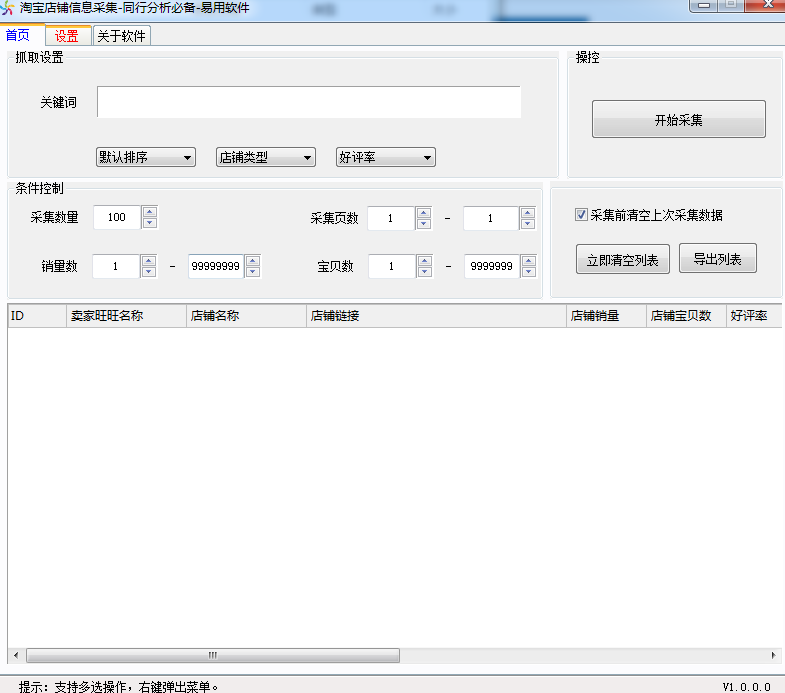785x693 pixels.
Task: Click the V1.0.0.0 version text
Action: pos(746,686)
